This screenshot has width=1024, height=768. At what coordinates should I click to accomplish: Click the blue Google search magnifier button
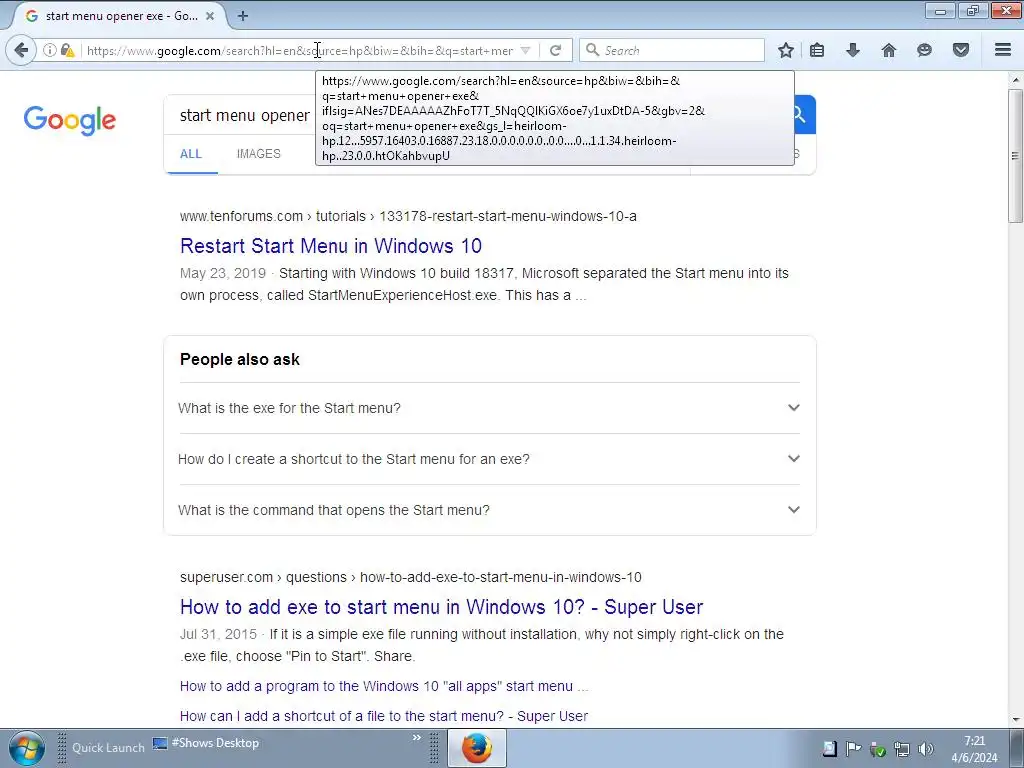tap(804, 115)
